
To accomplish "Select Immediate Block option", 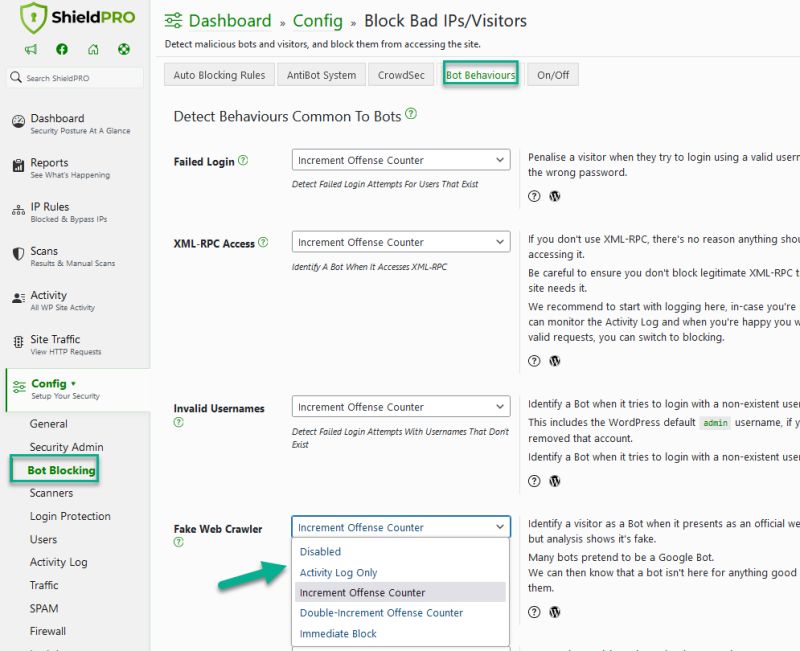I will click(x=401, y=634).
